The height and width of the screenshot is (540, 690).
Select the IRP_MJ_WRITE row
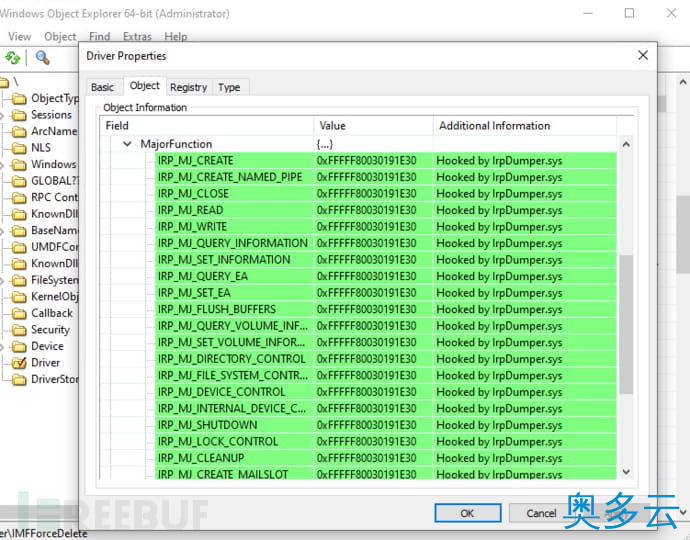(x=385, y=227)
